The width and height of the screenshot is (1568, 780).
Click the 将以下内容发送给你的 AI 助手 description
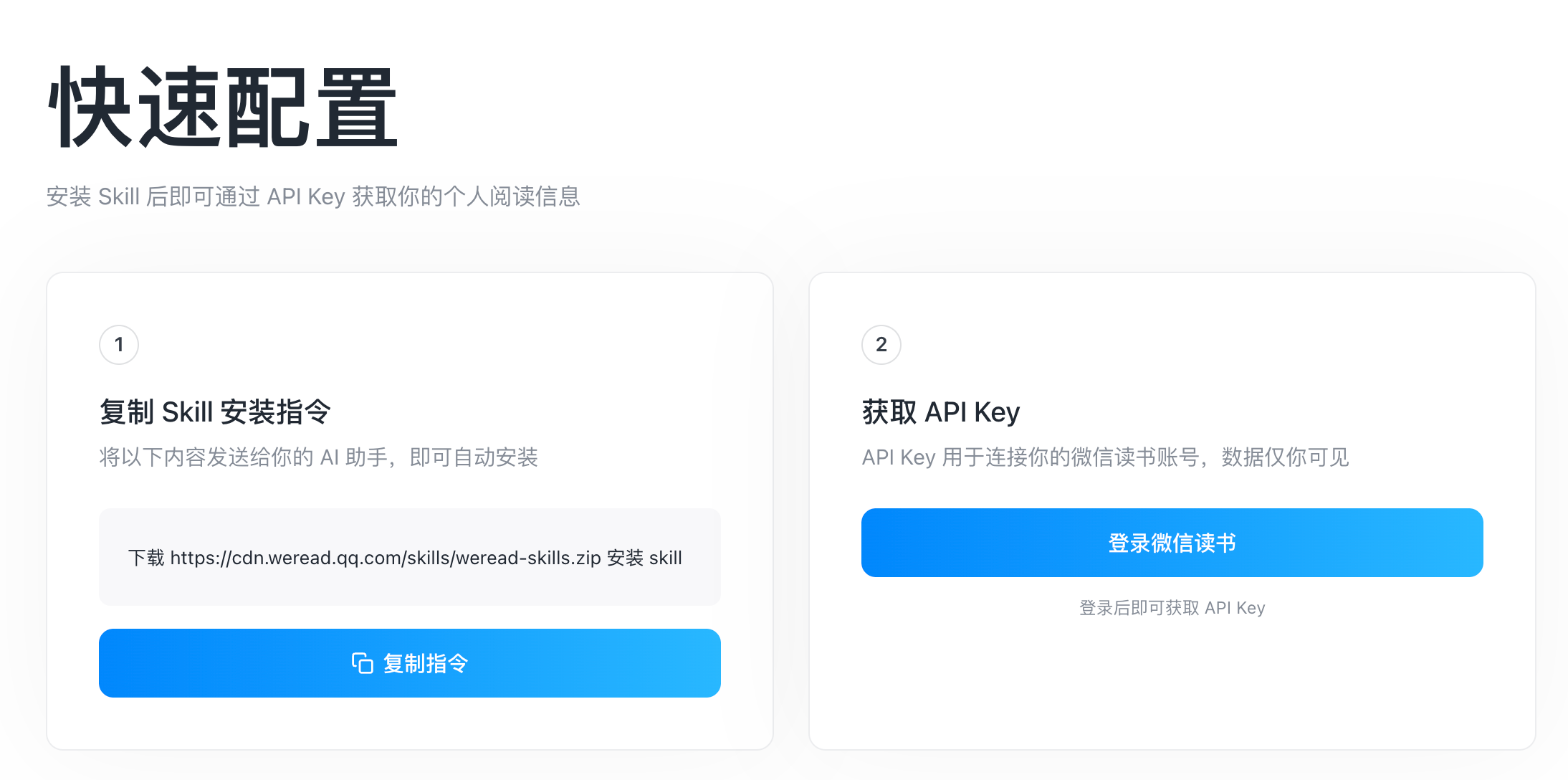click(318, 457)
